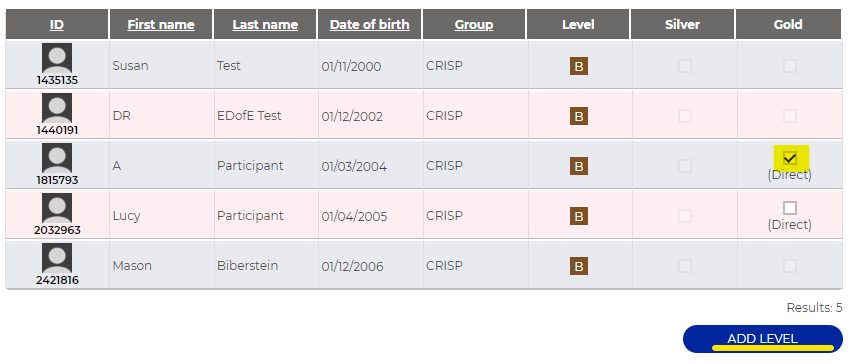Viewport: 862px width, 364px height.
Task: Open Lucy Participant's avatar picture
Action: coord(57,208)
